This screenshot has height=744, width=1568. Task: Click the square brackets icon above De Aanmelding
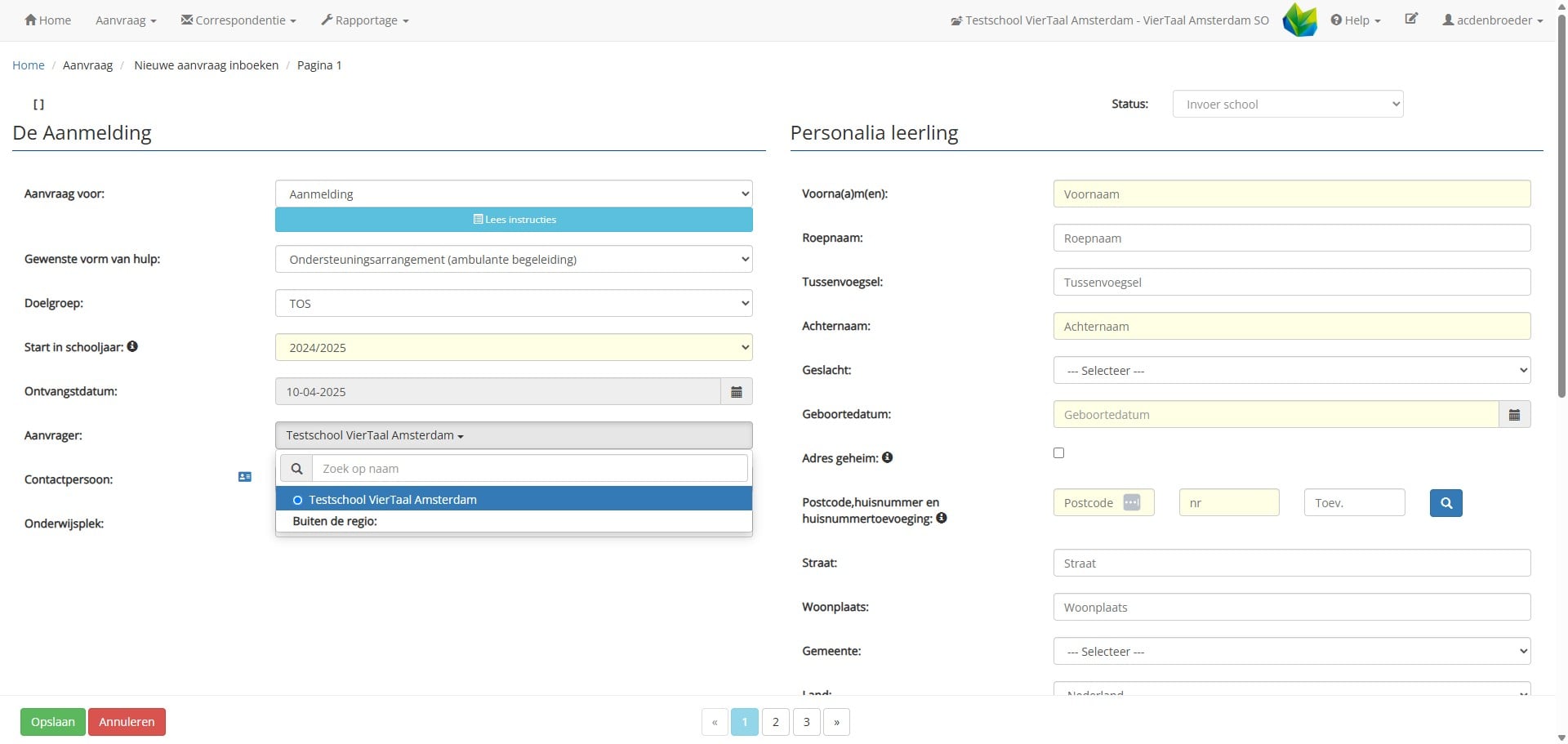38,105
